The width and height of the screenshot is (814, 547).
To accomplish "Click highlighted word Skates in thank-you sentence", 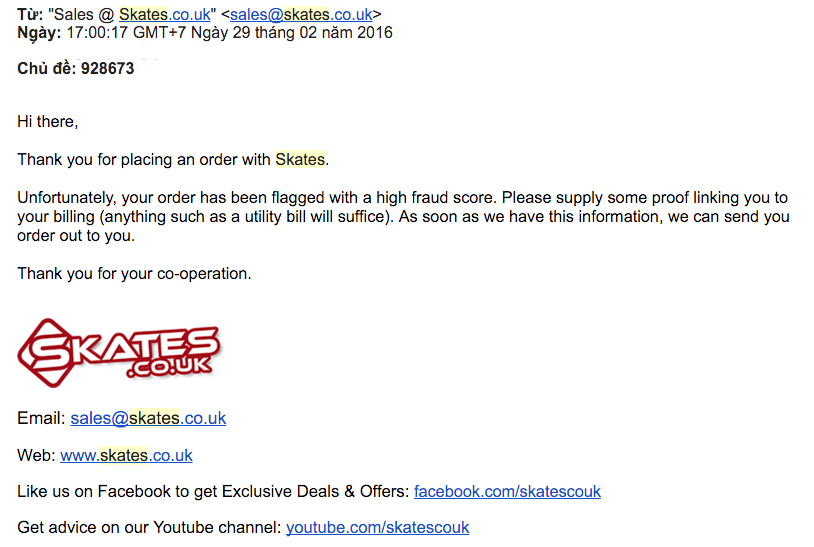I will click(x=300, y=159).
